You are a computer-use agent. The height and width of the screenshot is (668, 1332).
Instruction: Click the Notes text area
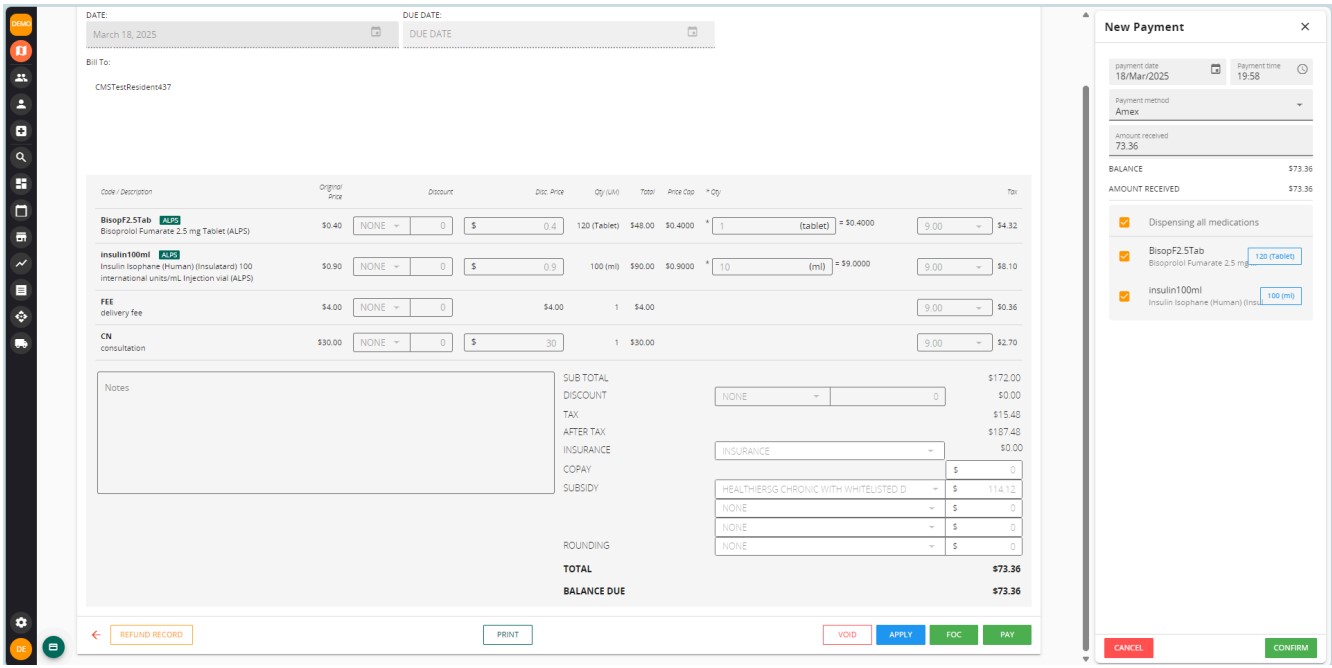(326, 433)
